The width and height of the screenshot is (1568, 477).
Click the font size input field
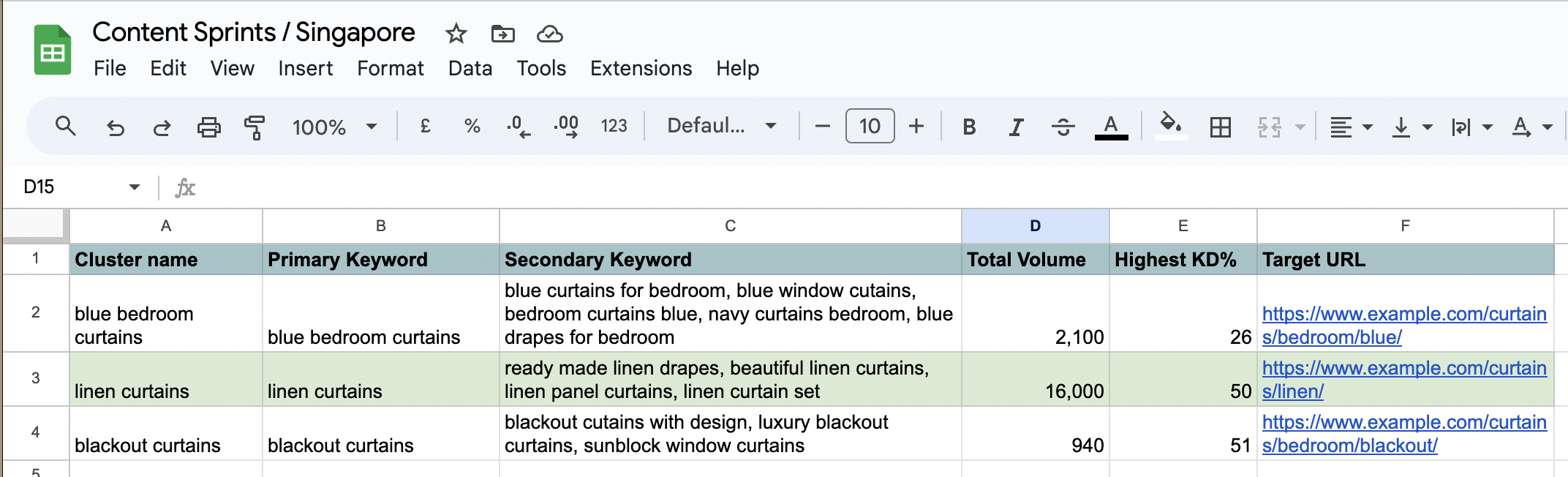pos(870,127)
